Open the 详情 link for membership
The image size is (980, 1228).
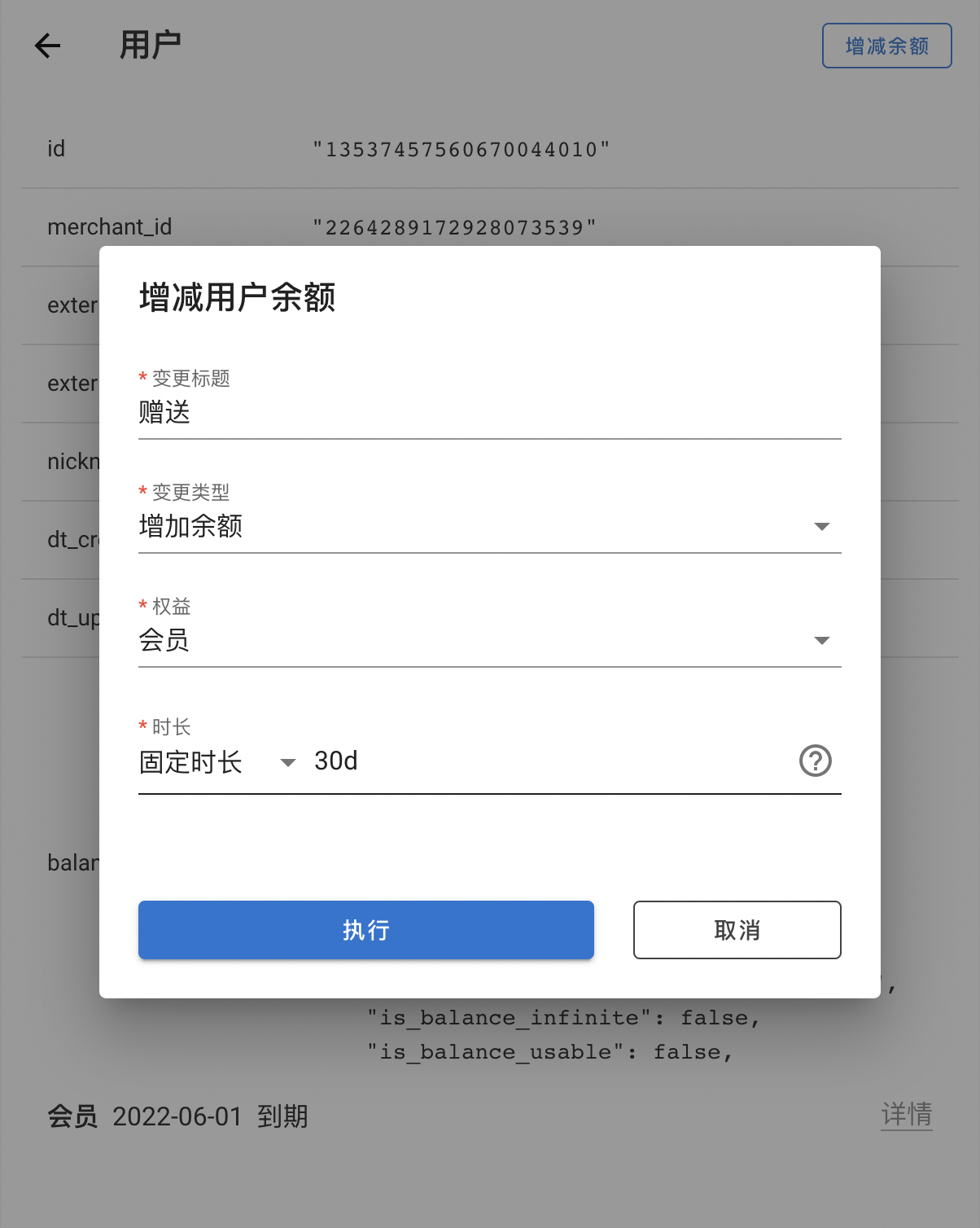[907, 1114]
